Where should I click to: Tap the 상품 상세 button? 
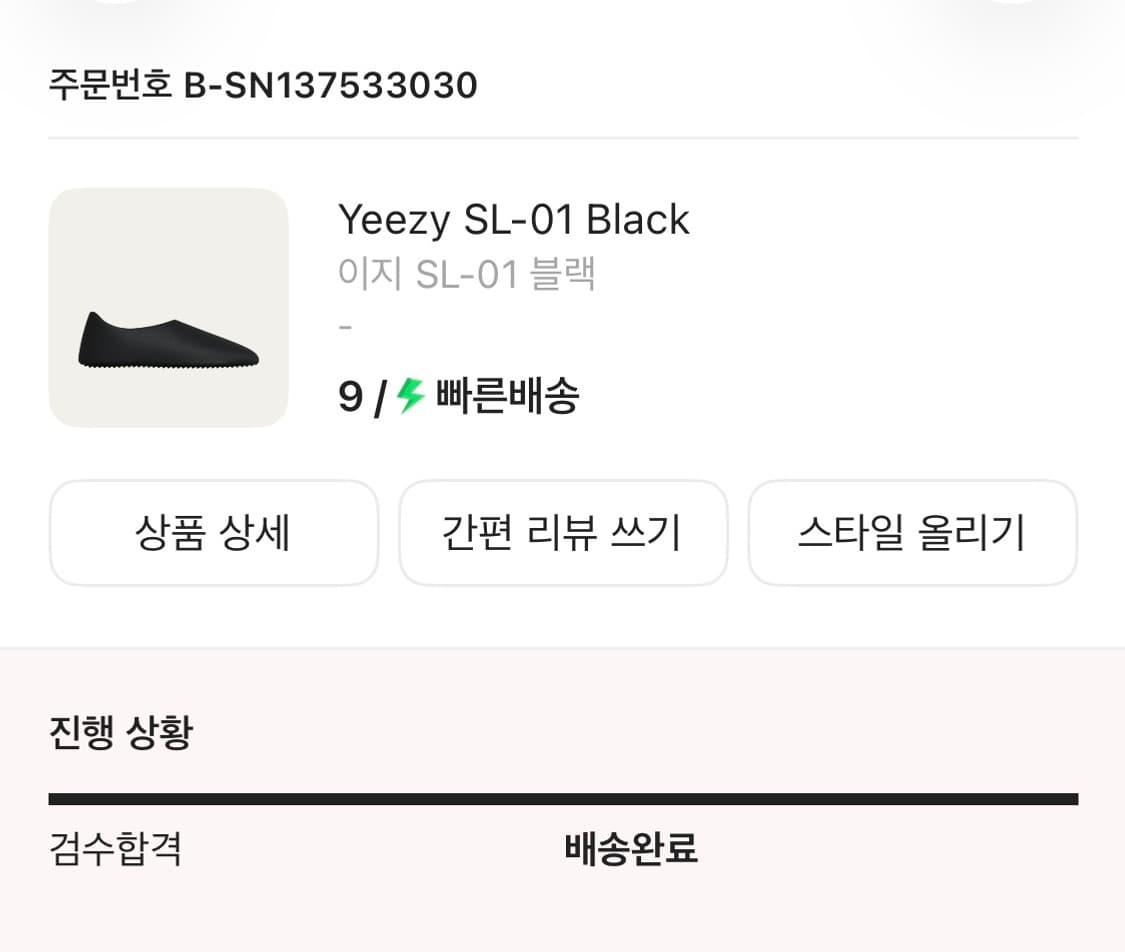pyautogui.click(x=213, y=533)
